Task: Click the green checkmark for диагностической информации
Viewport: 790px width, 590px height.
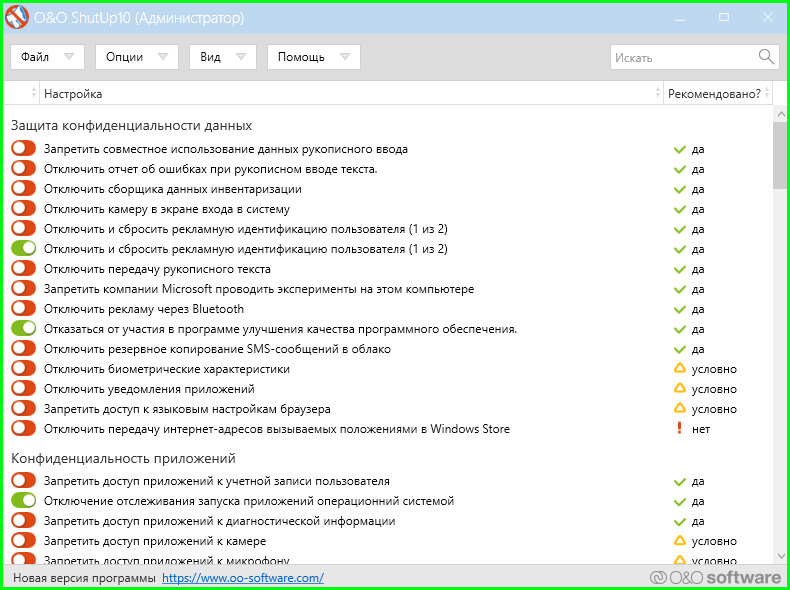Action: tap(680, 521)
